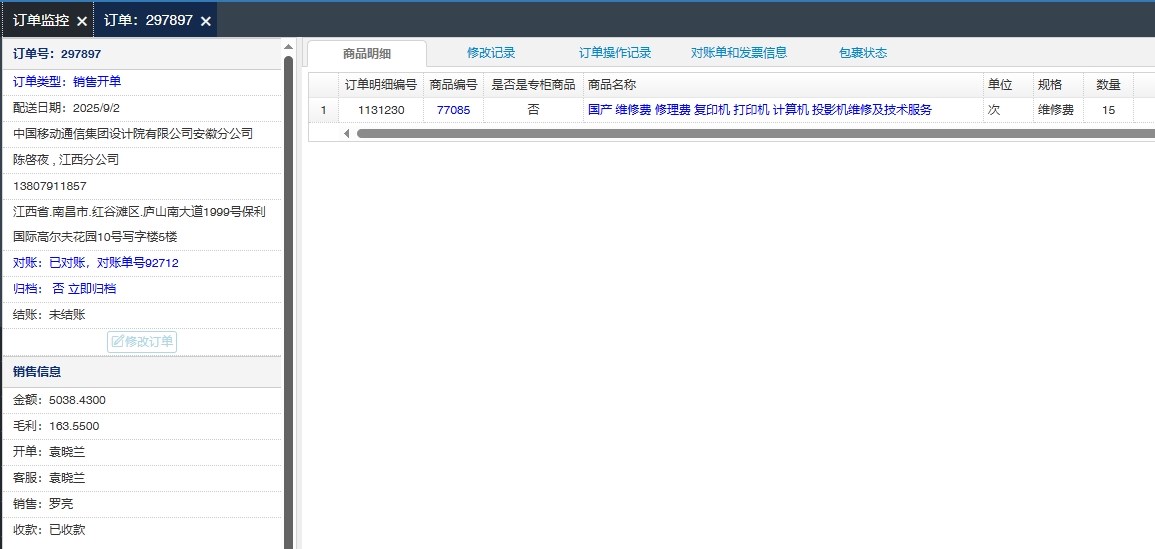The height and width of the screenshot is (549, 1155).
Task: View the 对账单和发票信息 tab
Action: coord(739,53)
